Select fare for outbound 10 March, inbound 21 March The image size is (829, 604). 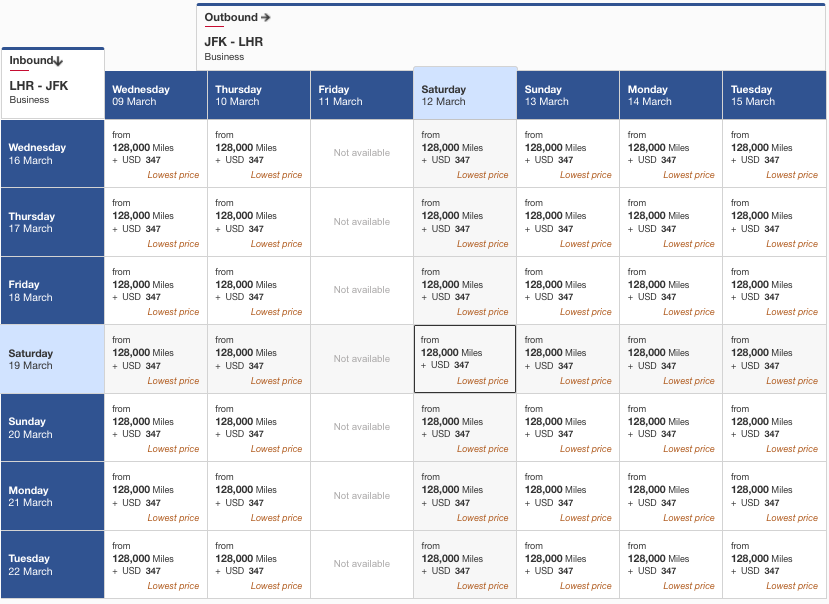[x=259, y=496]
